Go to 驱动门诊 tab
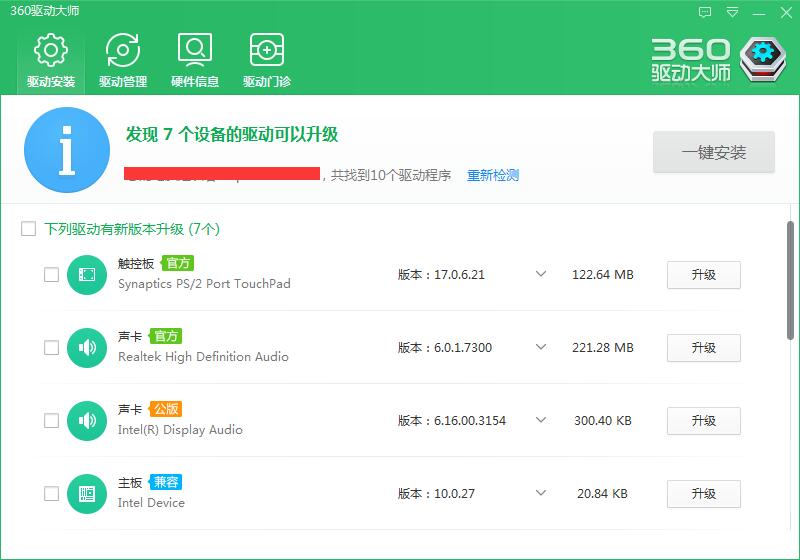This screenshot has height=560, width=800. pos(267,60)
